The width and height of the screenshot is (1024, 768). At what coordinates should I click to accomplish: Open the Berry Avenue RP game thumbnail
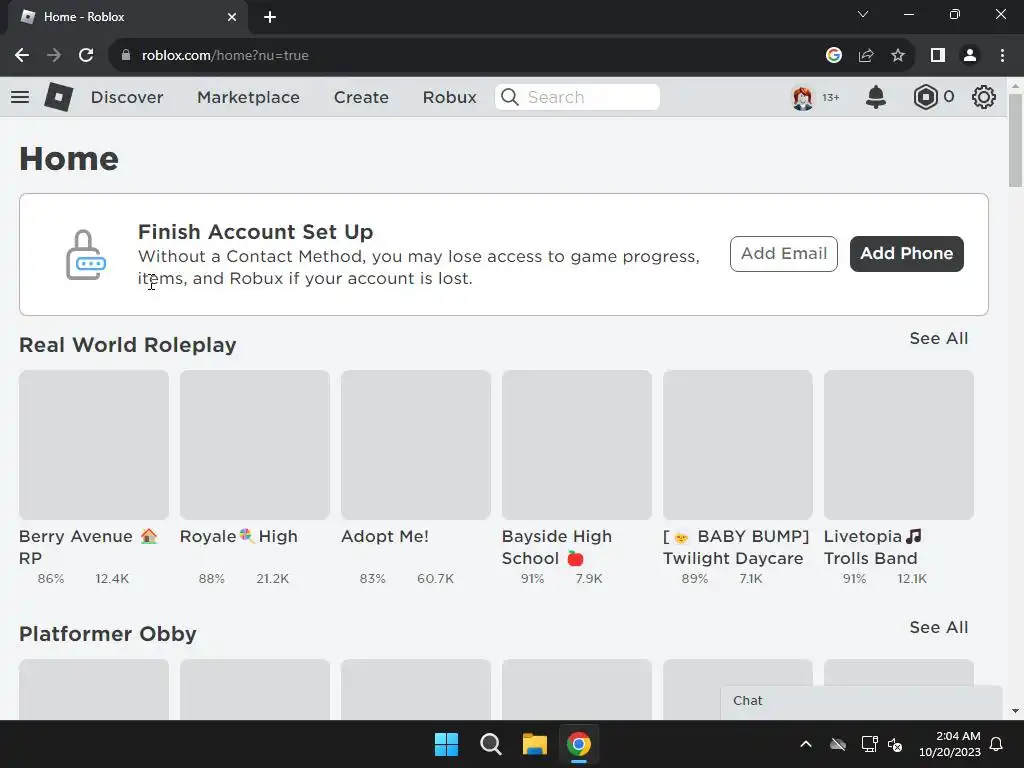(x=94, y=445)
